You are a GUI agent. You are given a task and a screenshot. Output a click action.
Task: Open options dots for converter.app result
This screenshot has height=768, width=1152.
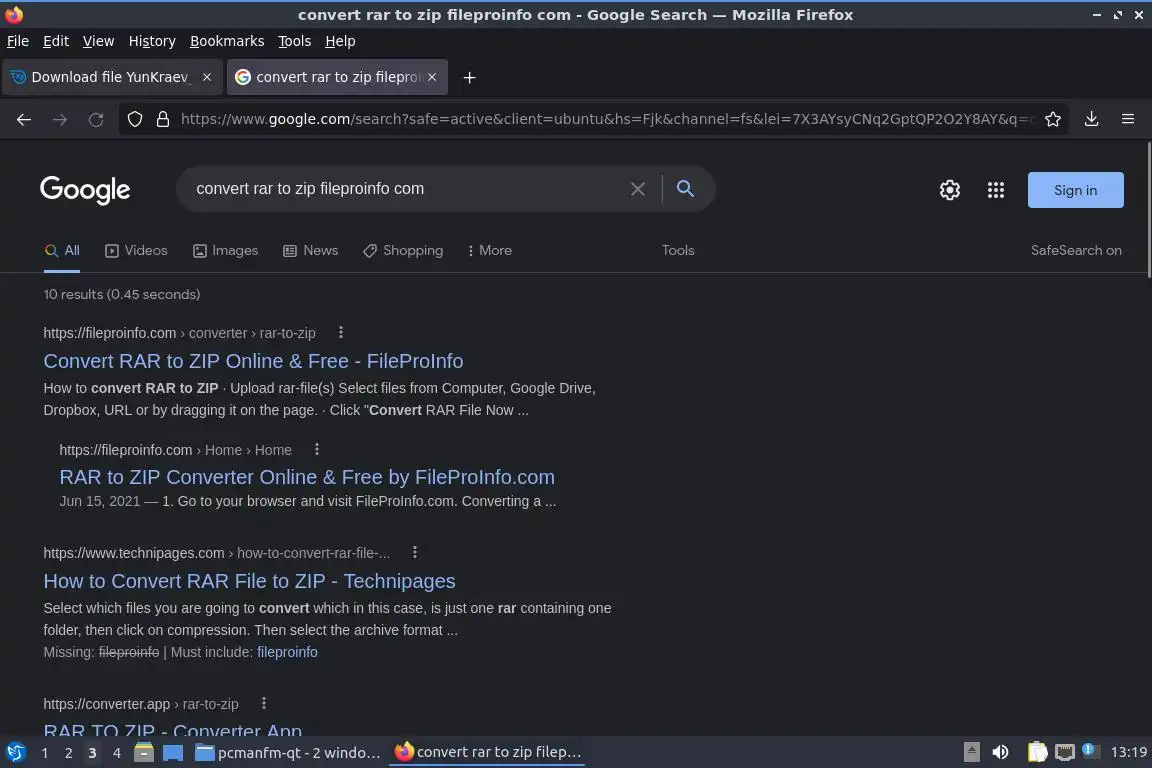pos(264,703)
